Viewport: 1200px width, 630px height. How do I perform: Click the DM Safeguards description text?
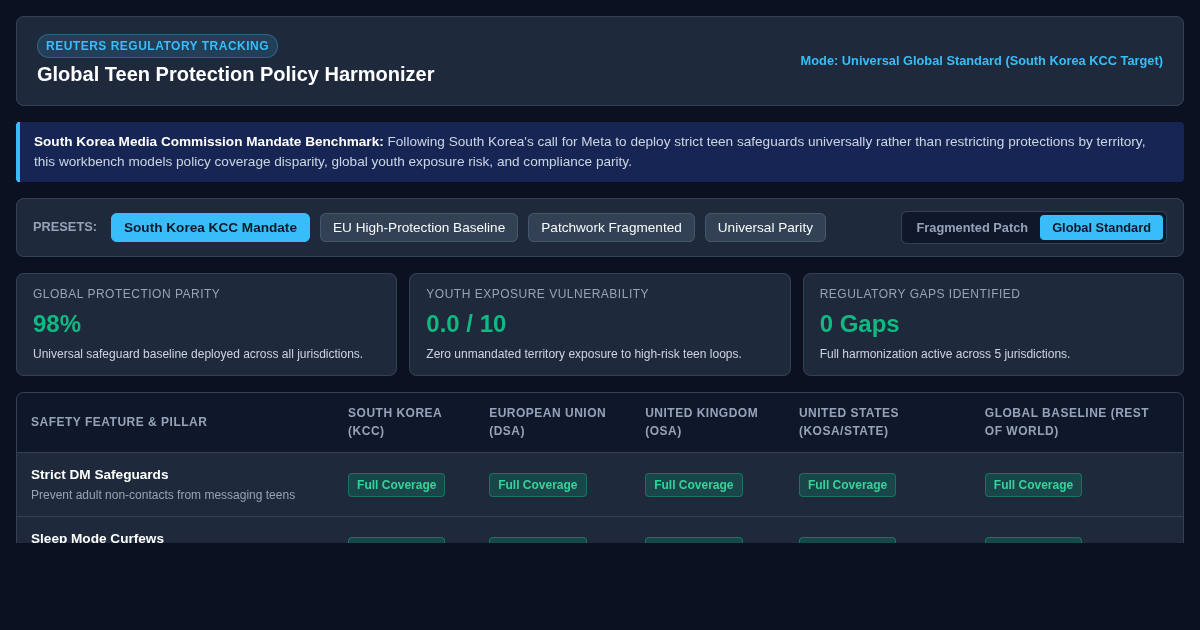tap(163, 495)
